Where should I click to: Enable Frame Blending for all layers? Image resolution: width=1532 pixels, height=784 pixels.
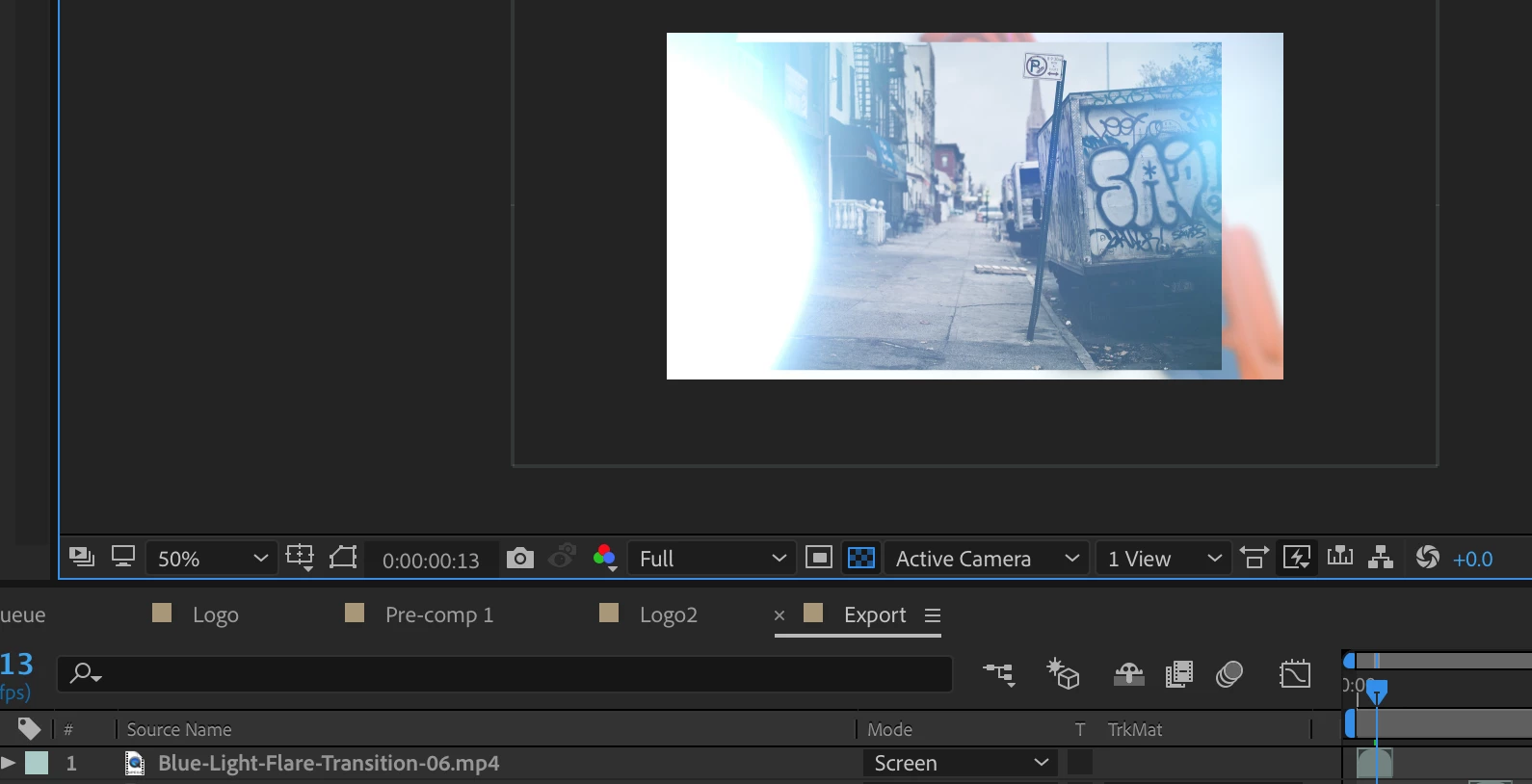(x=1179, y=674)
